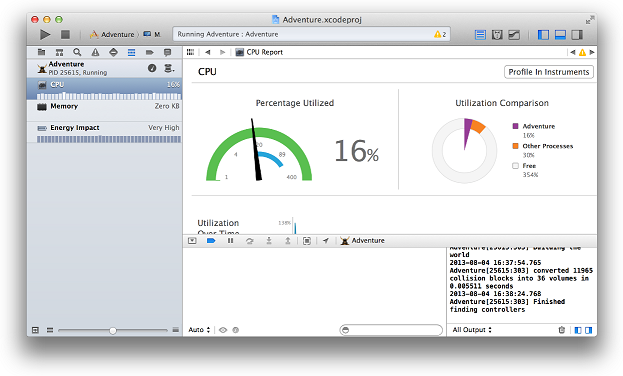Go forward in editor history
The image size is (623, 376).
tap(222, 52)
